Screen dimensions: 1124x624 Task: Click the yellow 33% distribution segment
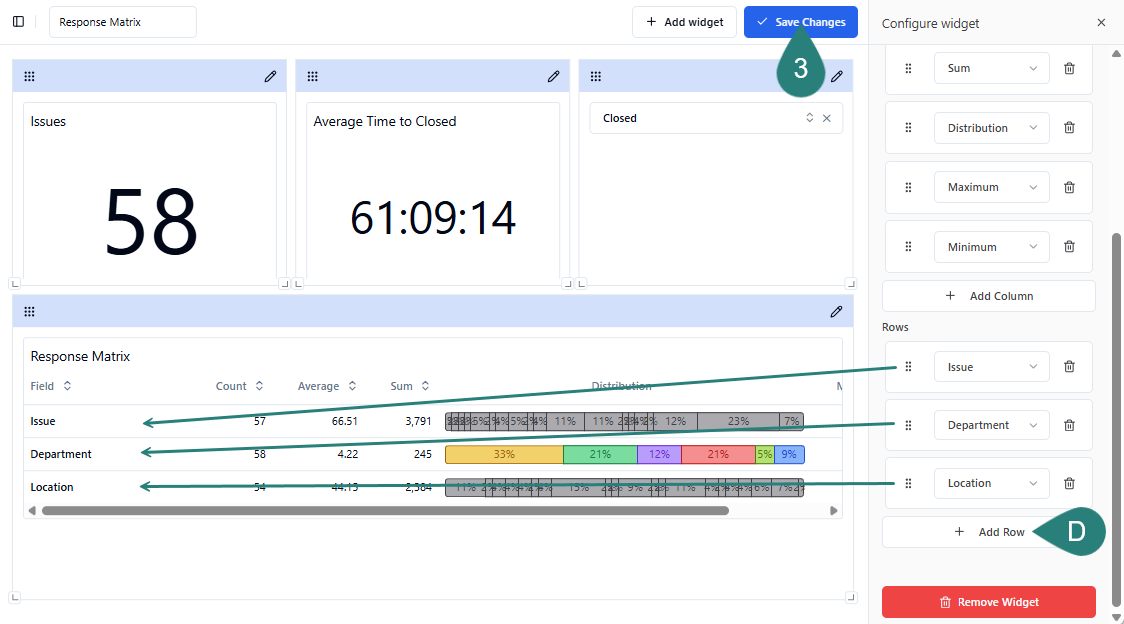pyautogui.click(x=504, y=454)
